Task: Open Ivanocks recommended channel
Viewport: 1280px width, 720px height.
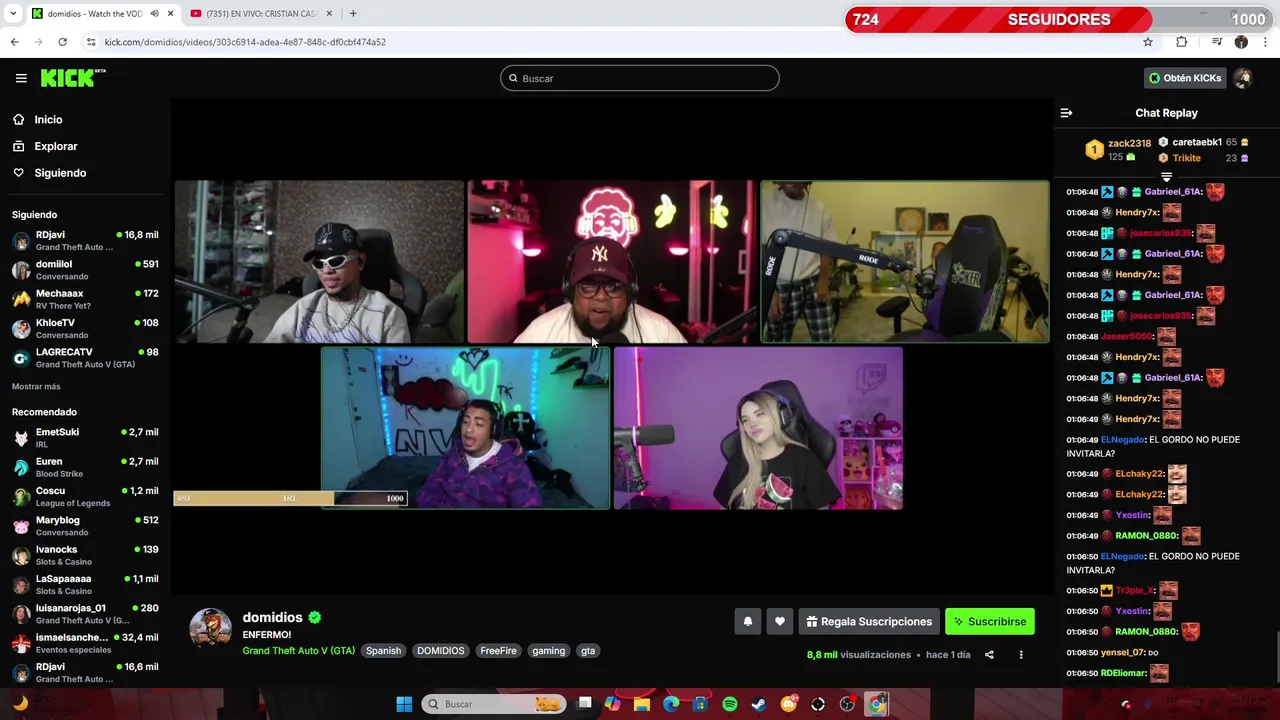Action: 85,555
